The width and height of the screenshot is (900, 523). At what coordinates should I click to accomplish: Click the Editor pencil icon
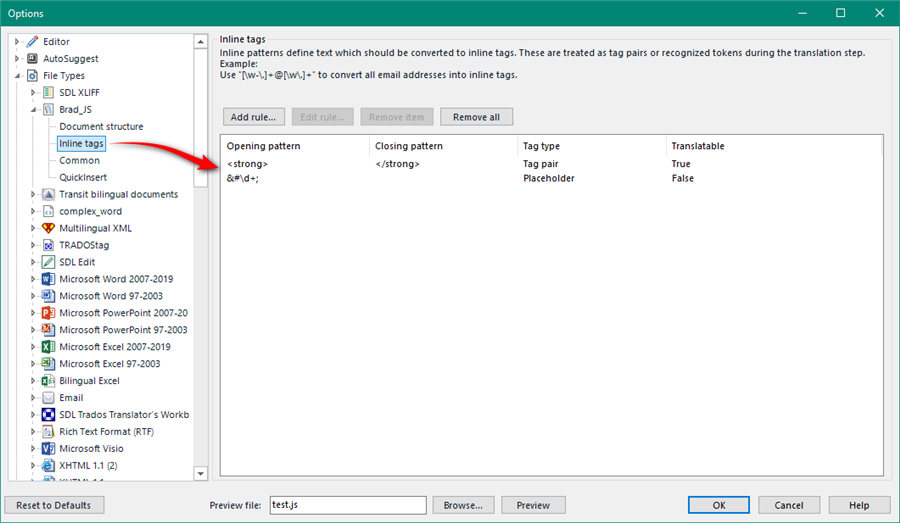[33, 42]
